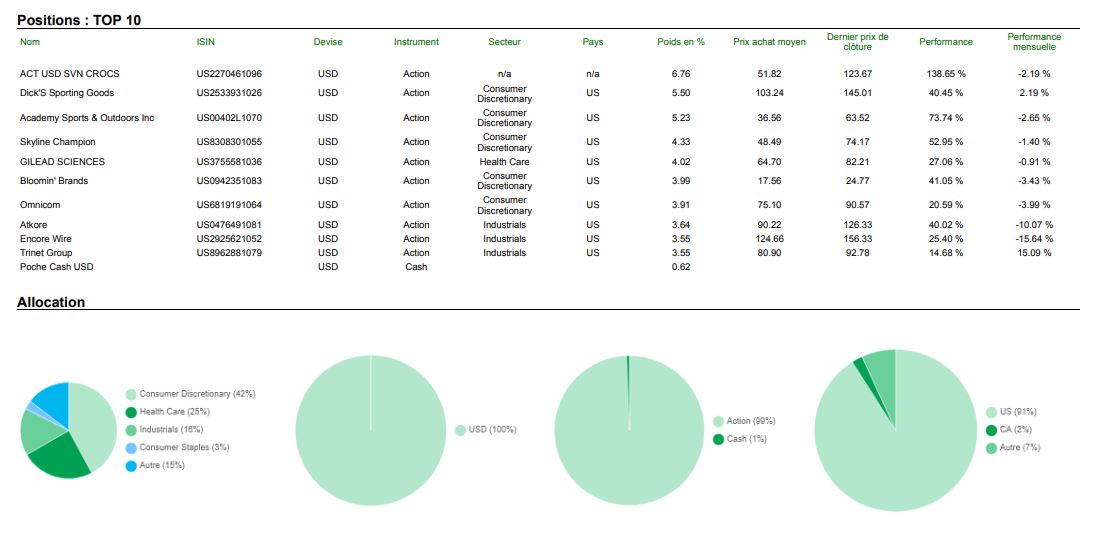Click the Autre (15%) legend color dot
Viewport: 1093px width, 551px height.
tap(131, 466)
